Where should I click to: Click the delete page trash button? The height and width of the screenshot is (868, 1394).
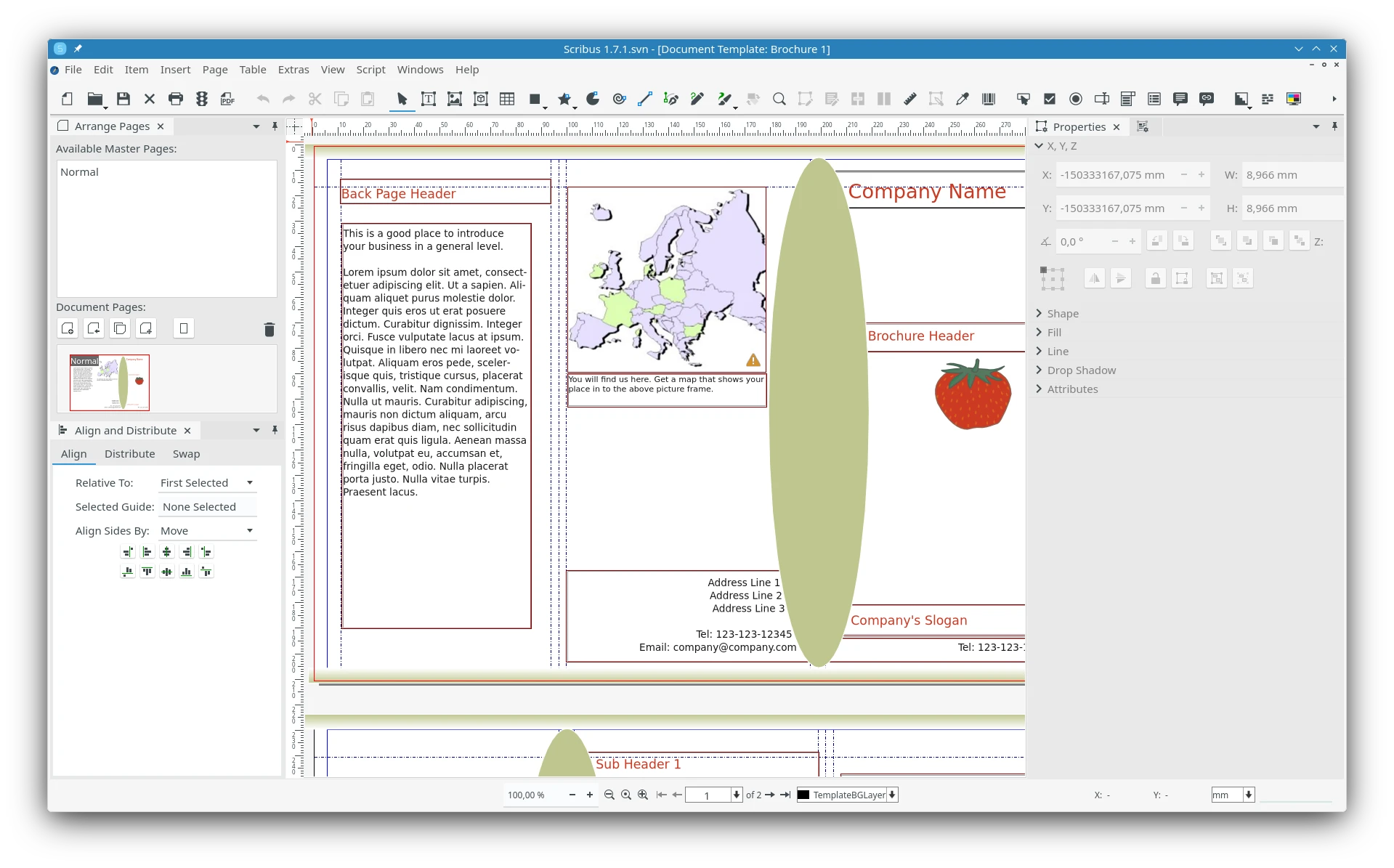(x=269, y=329)
